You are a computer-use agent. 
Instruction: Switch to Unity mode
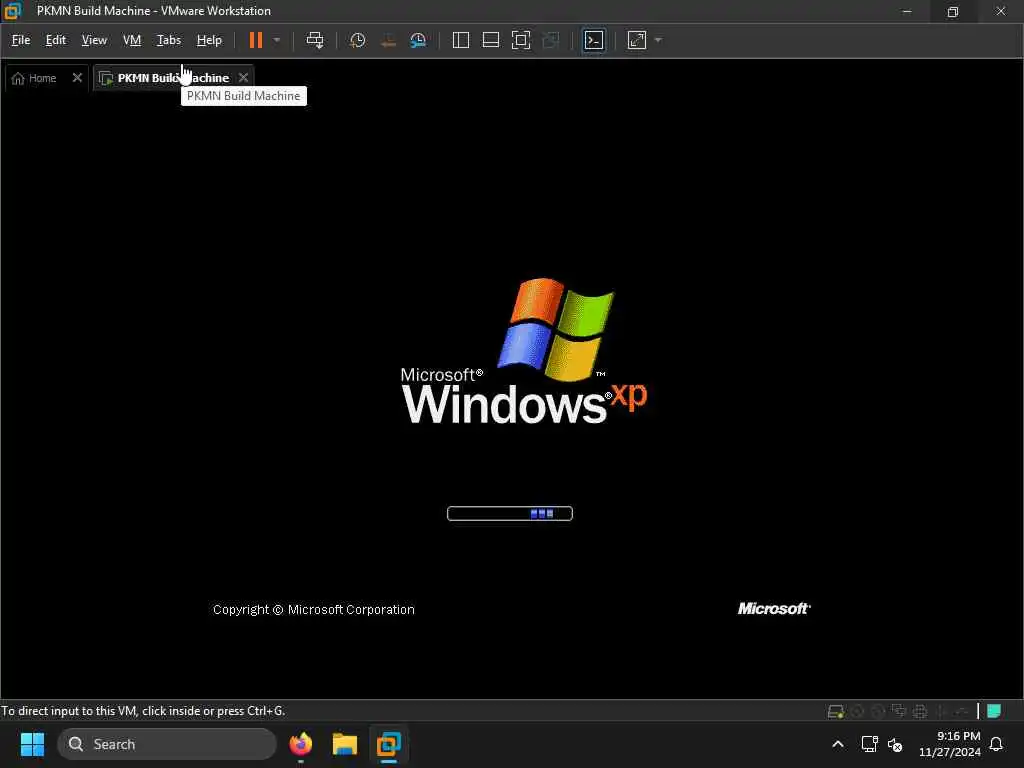551,40
